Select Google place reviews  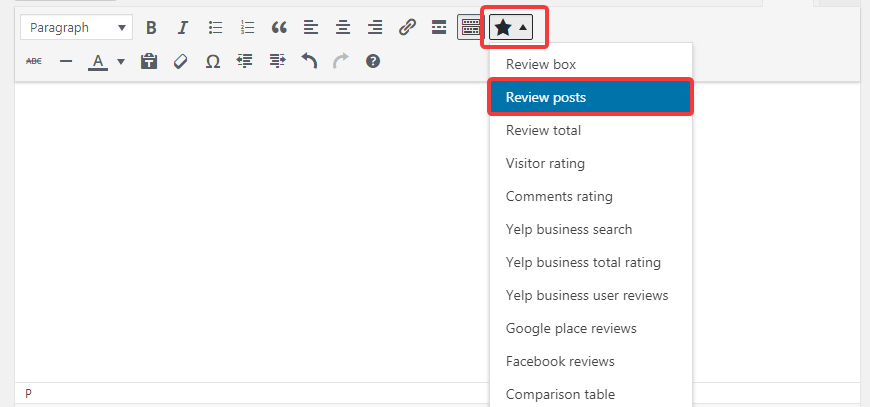point(591,328)
